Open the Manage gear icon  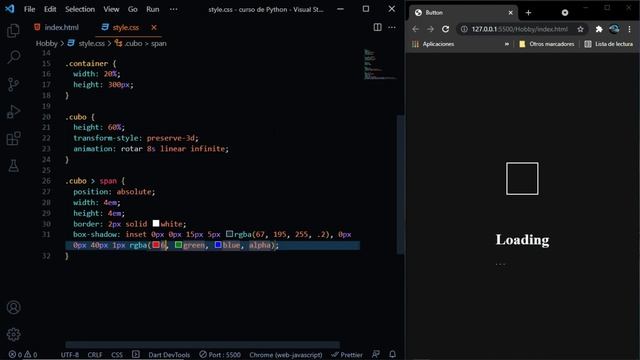coord(13,334)
